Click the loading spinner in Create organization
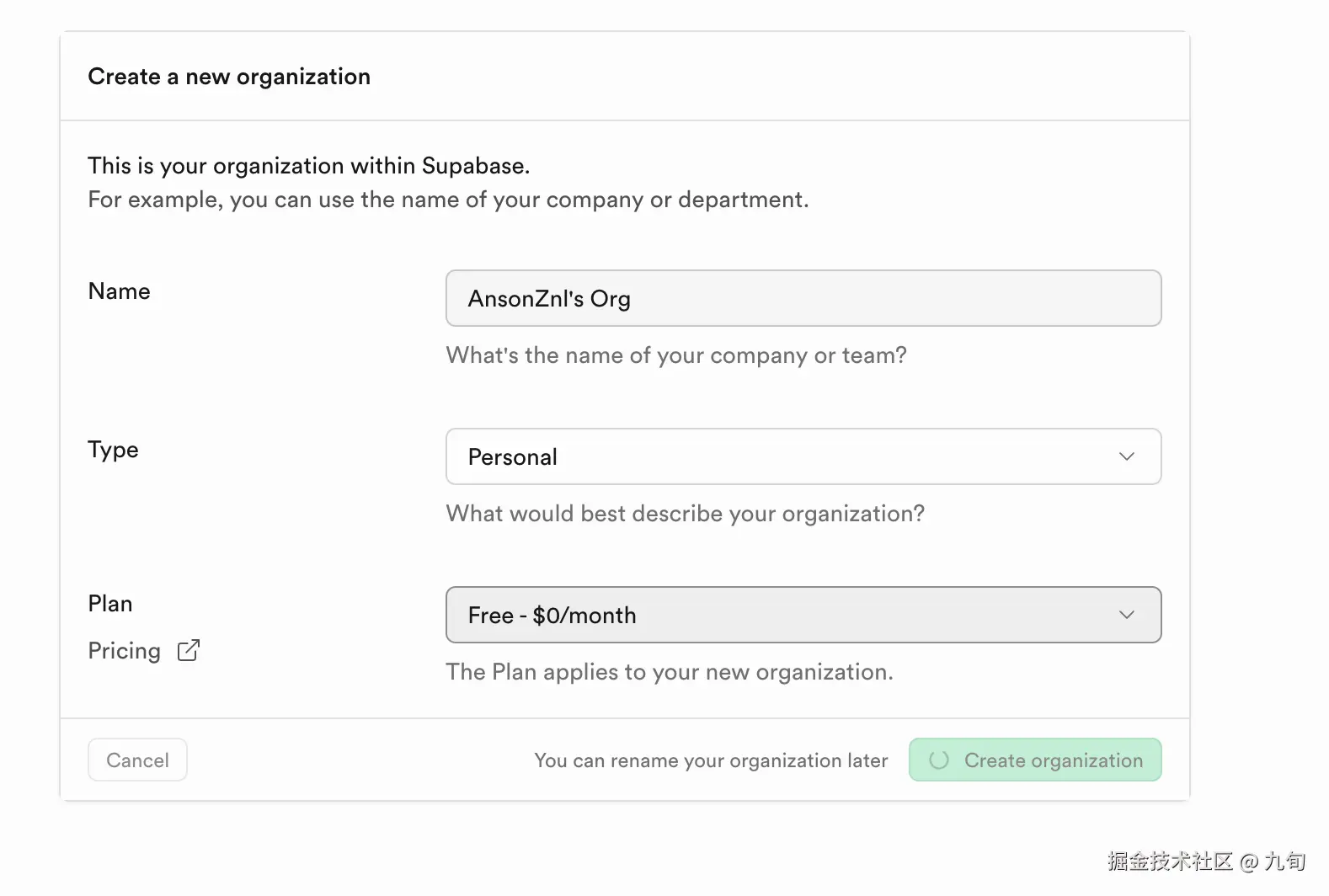 click(x=939, y=760)
